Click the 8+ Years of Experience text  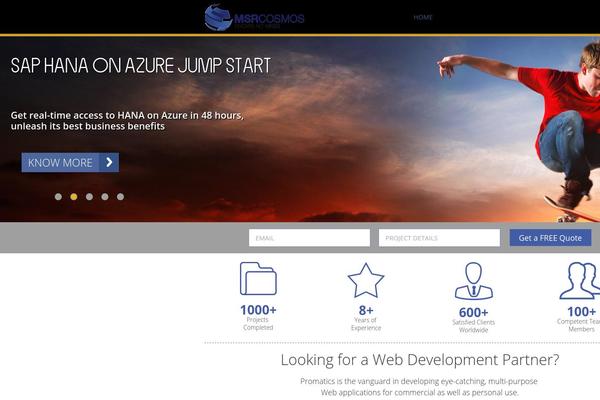(x=366, y=318)
